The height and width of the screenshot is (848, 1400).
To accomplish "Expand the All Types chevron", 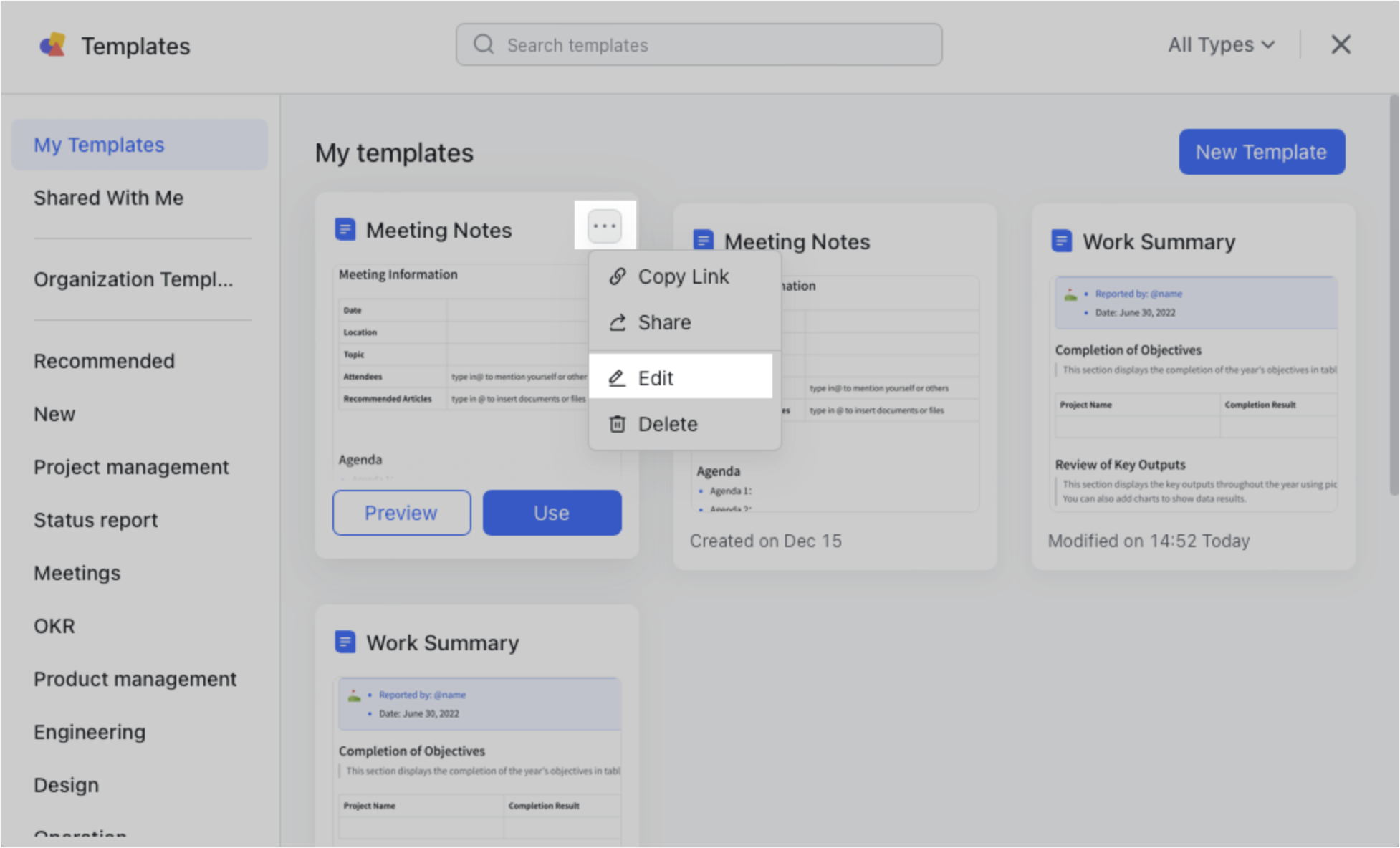I will point(1268,44).
